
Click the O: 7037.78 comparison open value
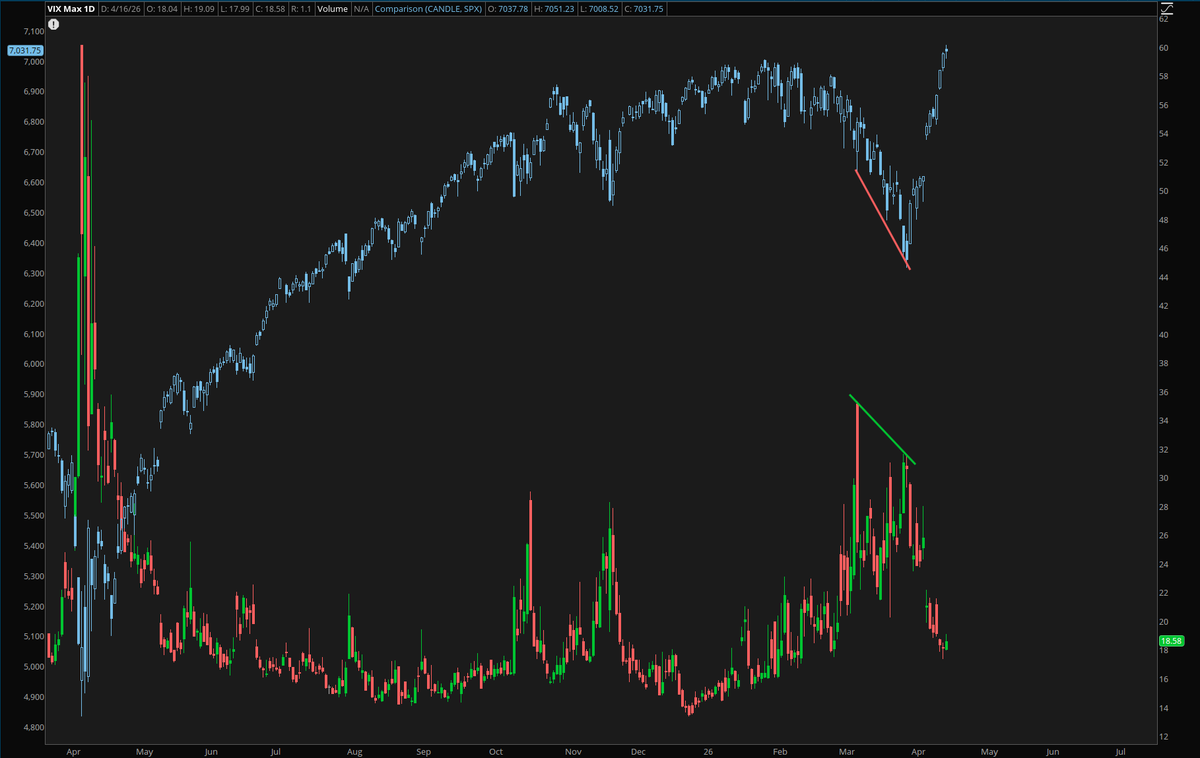508,9
